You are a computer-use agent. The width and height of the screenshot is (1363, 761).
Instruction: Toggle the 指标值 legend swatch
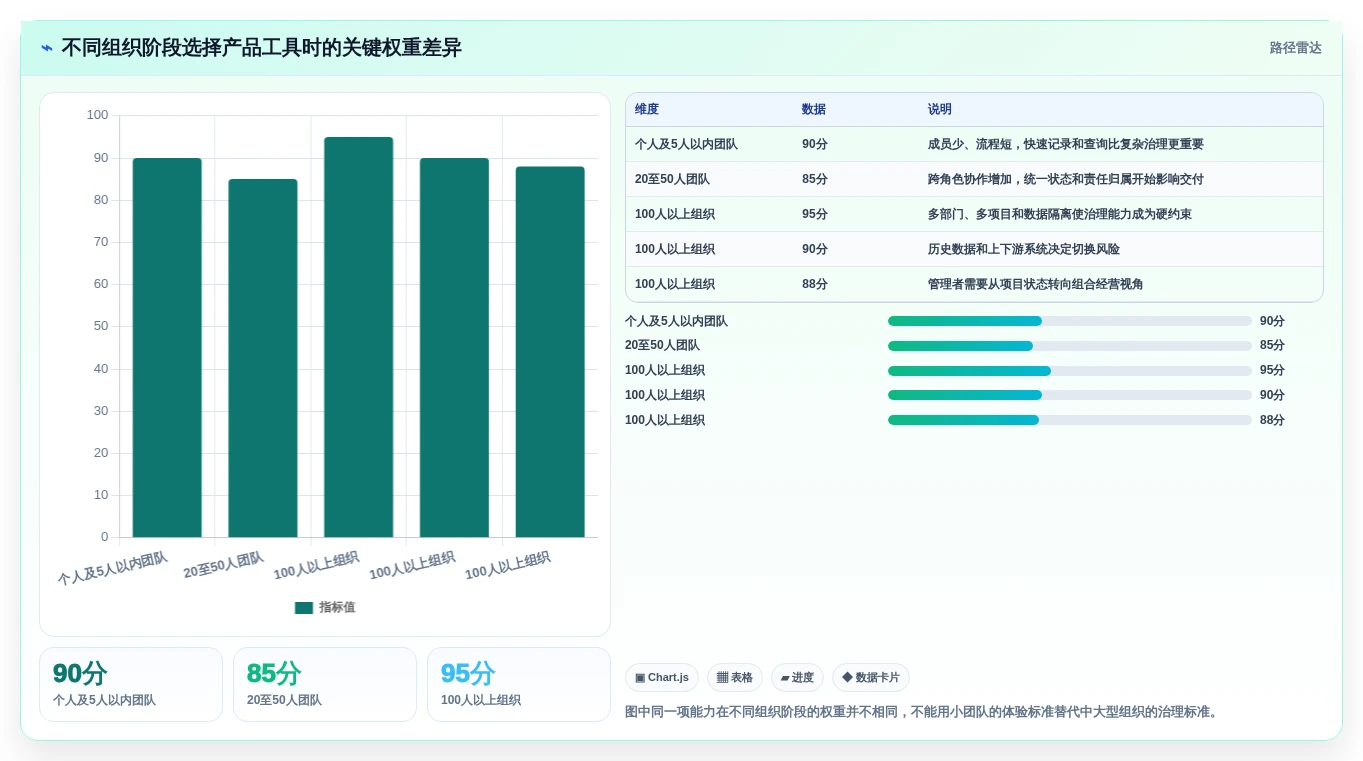pyautogui.click(x=304, y=608)
